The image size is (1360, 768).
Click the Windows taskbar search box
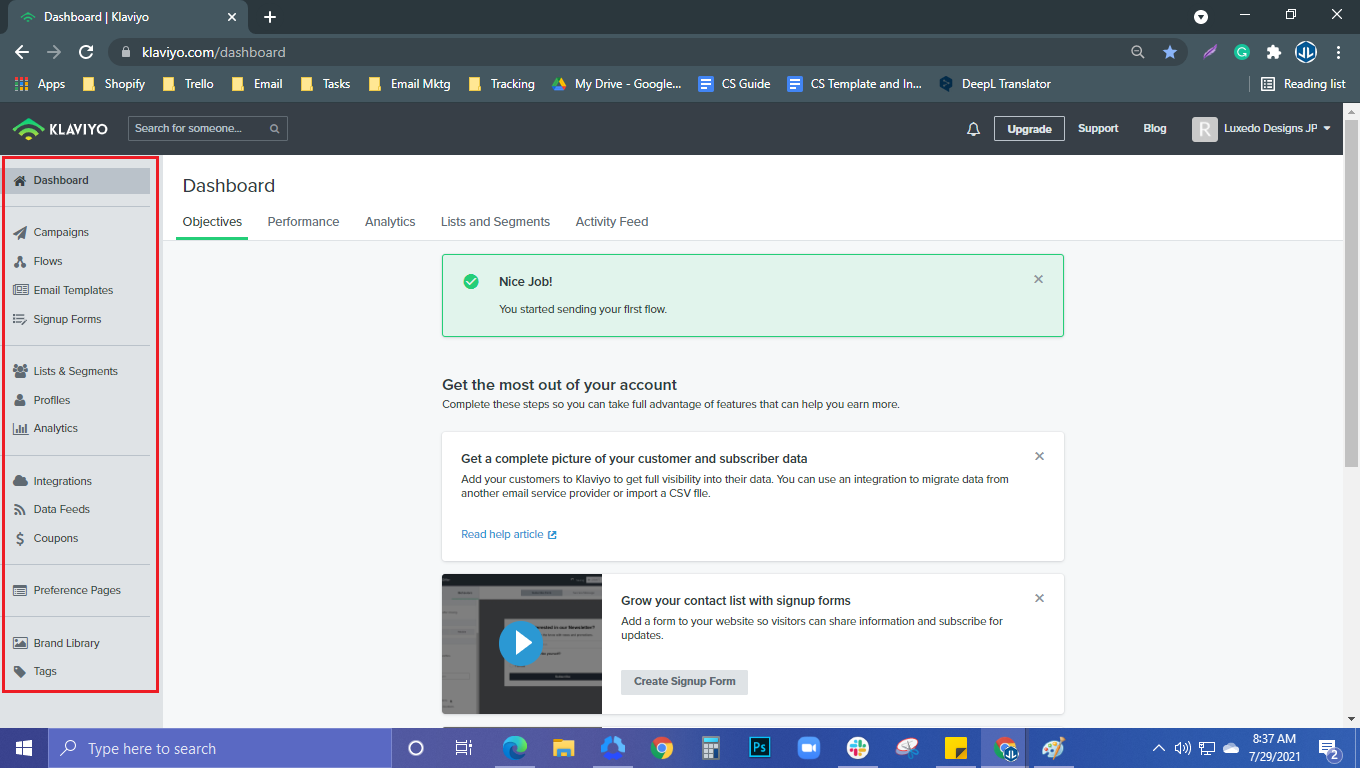coord(219,748)
